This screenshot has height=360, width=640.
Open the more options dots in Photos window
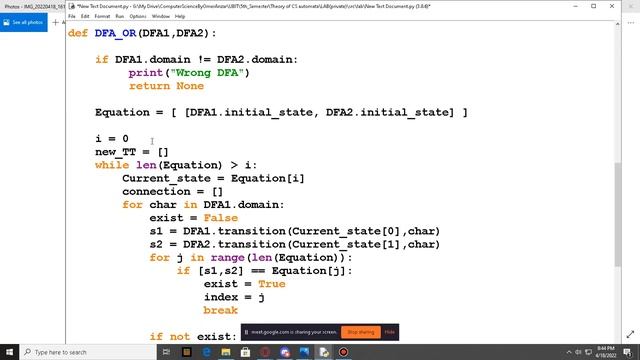(x=631, y=23)
